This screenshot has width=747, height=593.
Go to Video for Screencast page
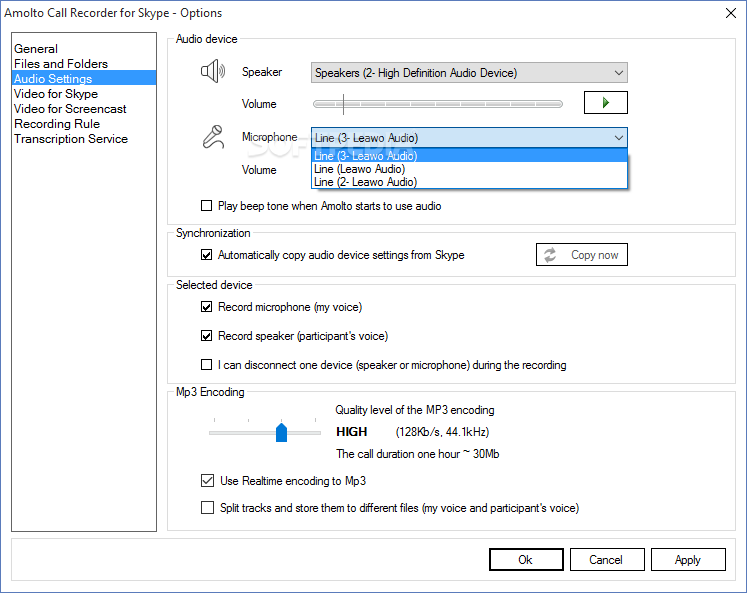coord(84,109)
